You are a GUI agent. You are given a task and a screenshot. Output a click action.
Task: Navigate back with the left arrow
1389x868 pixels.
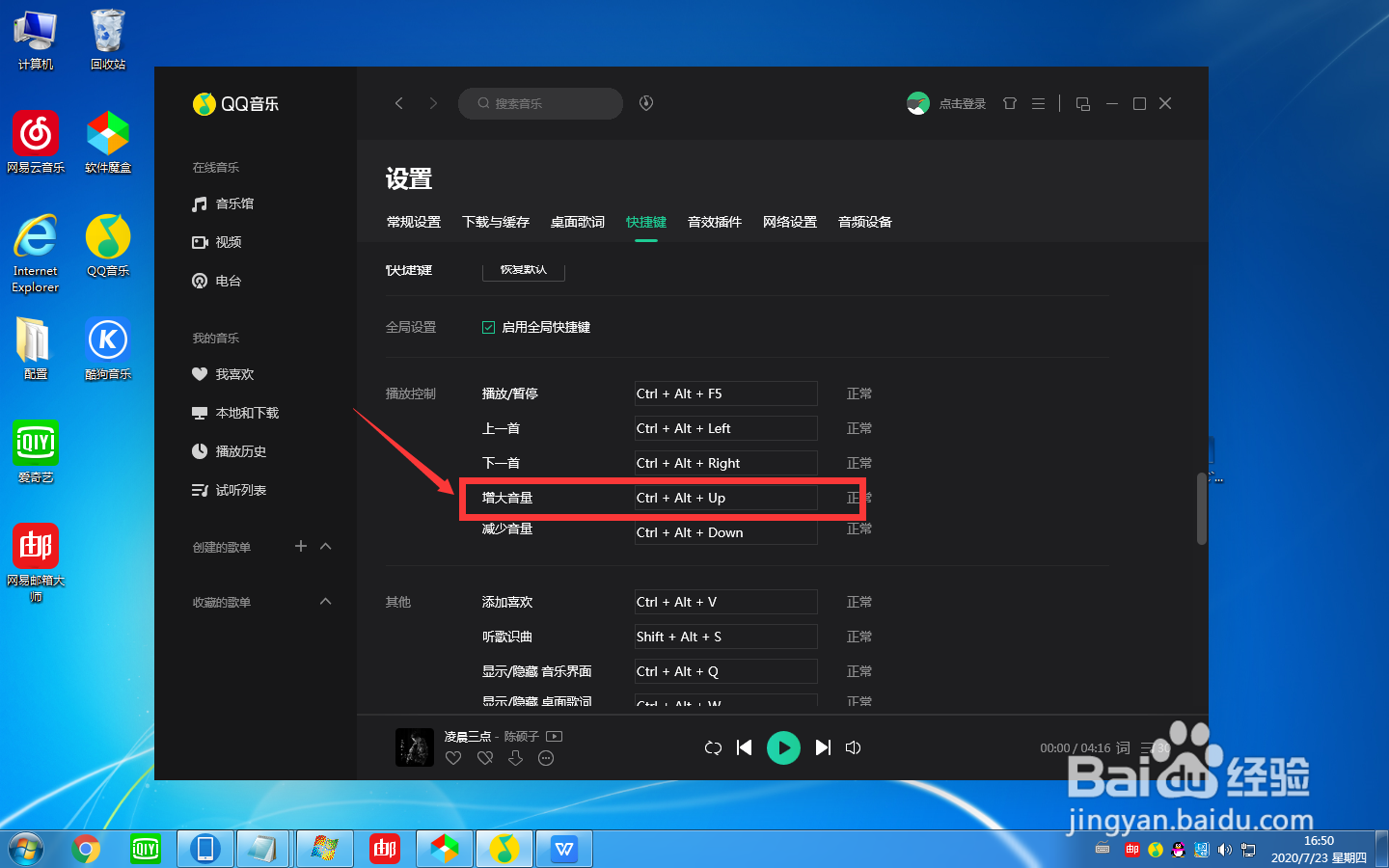pyautogui.click(x=398, y=103)
